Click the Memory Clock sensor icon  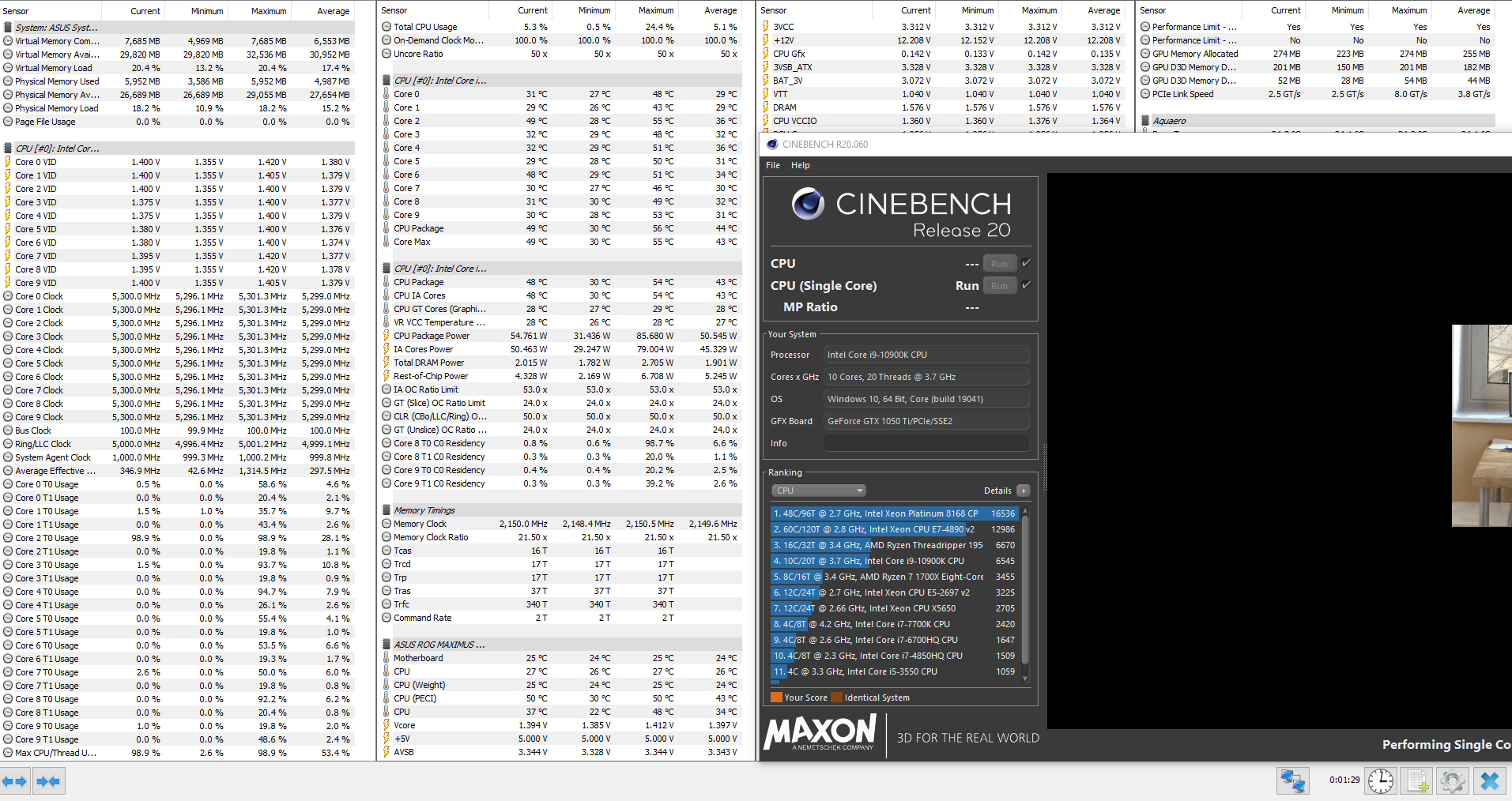coord(386,524)
